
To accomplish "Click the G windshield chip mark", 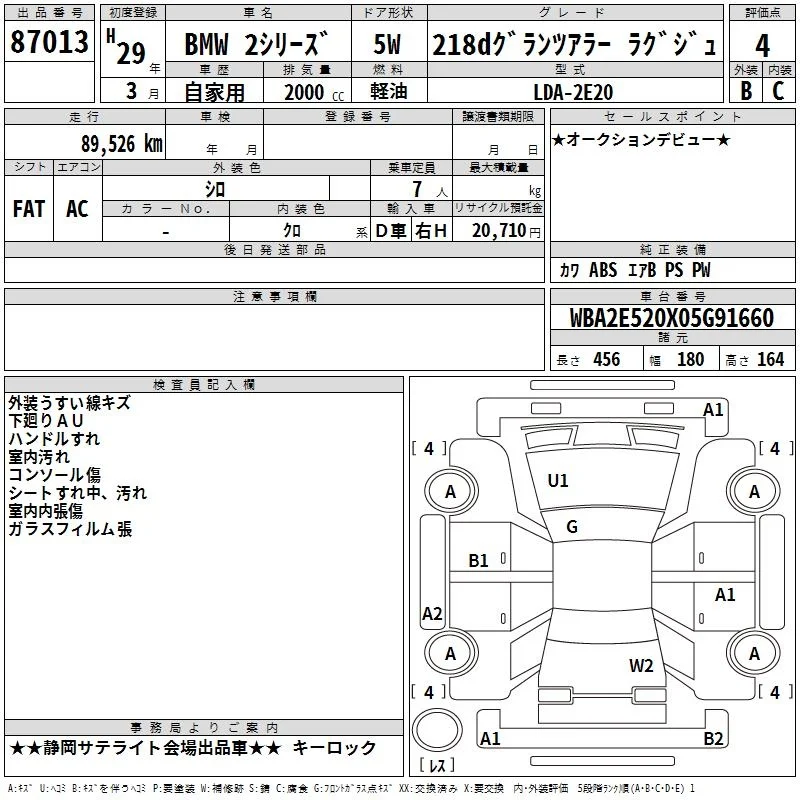I will click(572, 527).
